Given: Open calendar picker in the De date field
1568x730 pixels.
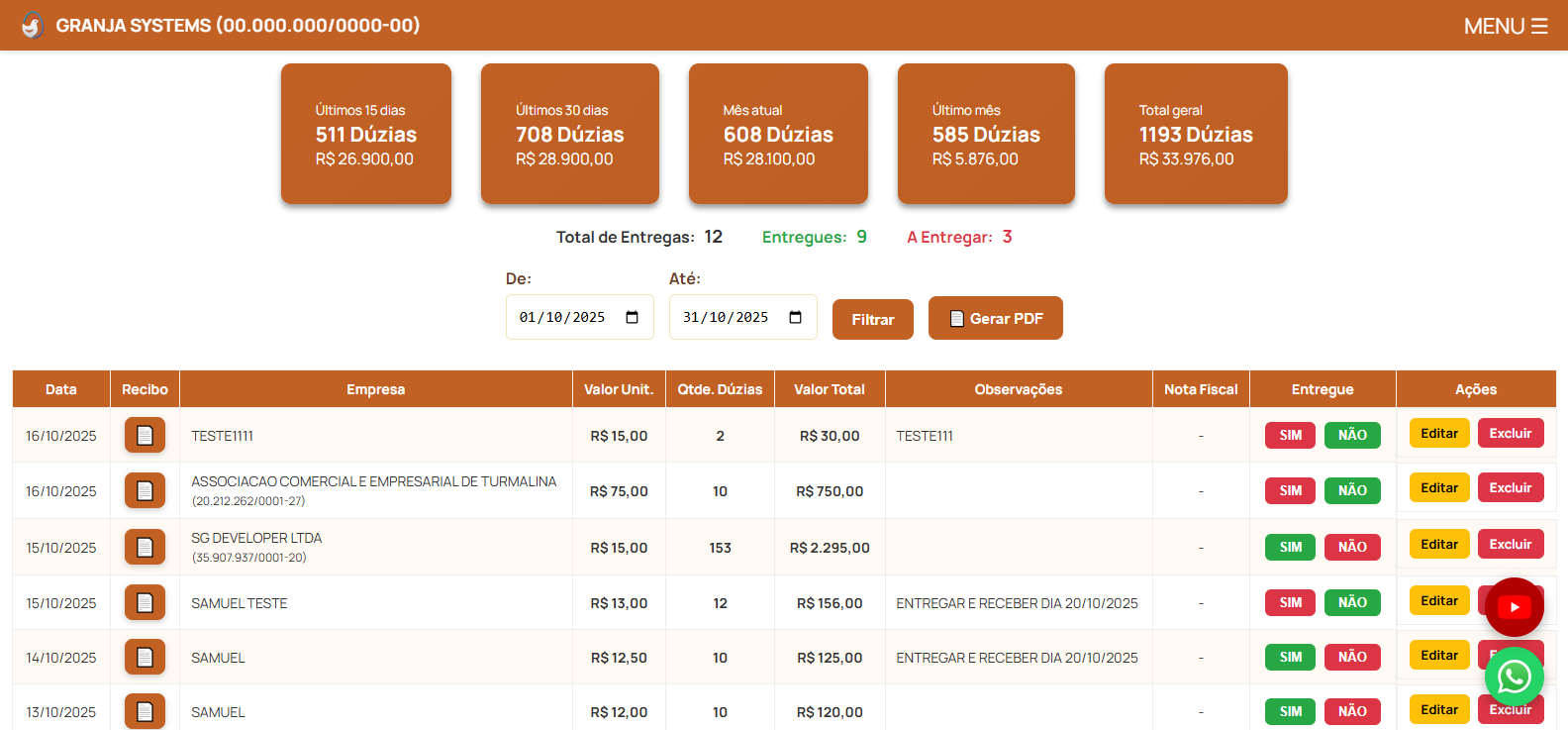Looking at the screenshot, I should click(633, 317).
